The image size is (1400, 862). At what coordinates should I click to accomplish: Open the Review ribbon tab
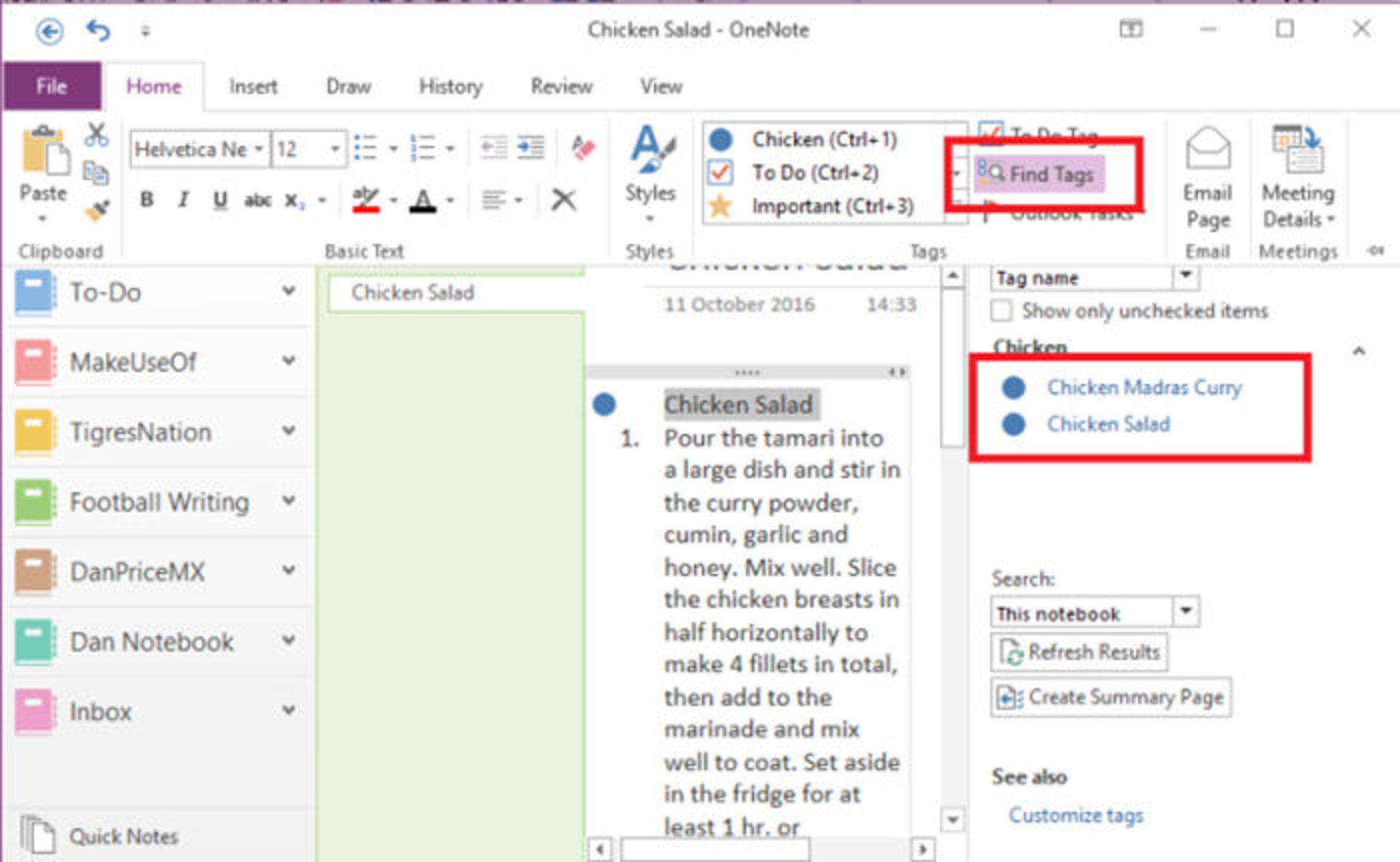(561, 86)
